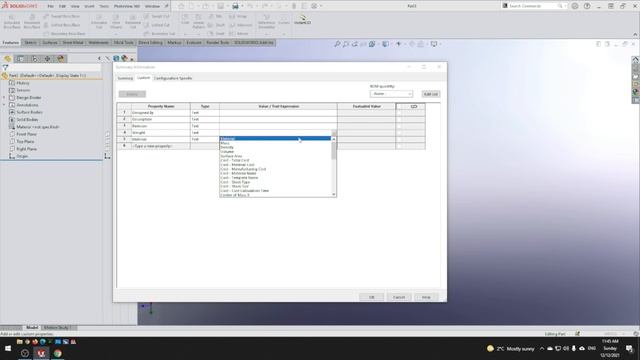Tick the link checkbox for Weight row
Screen dimensions: 640x360
click(399, 133)
